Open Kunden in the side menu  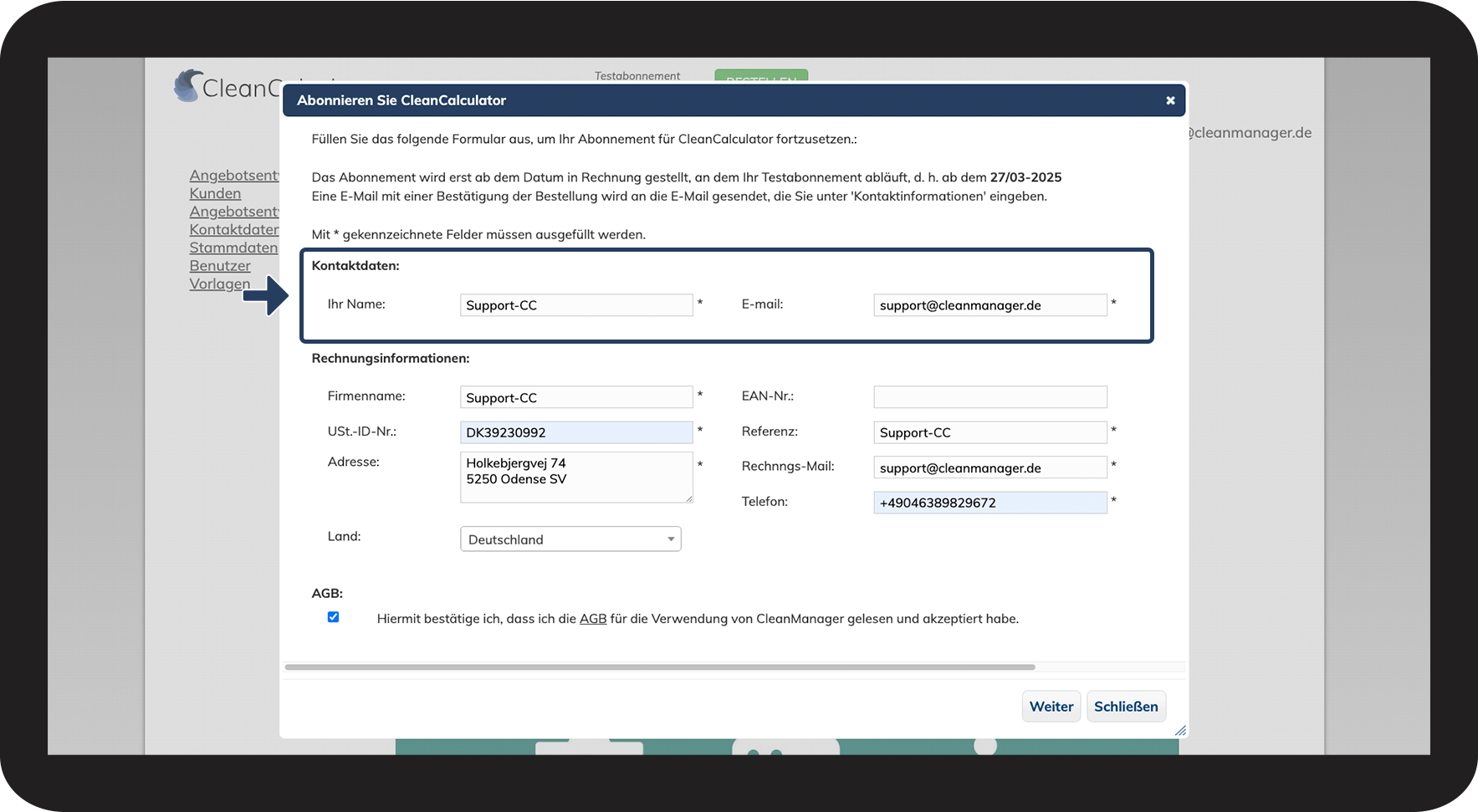215,193
